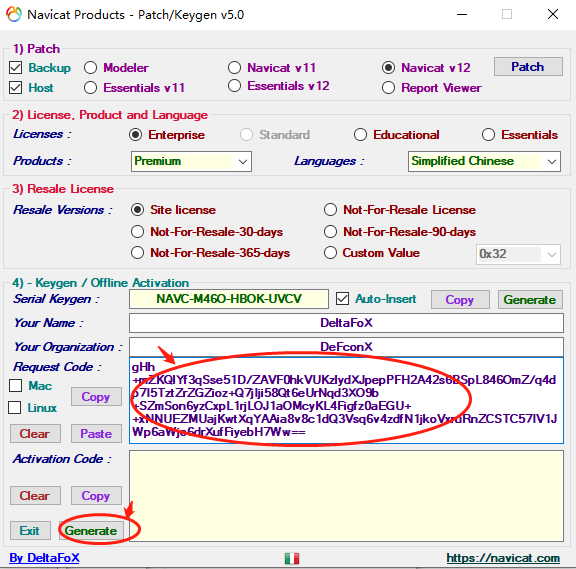The image size is (576, 569).
Task: Select Navicat v11 radio option
Action: [x=234, y=68]
